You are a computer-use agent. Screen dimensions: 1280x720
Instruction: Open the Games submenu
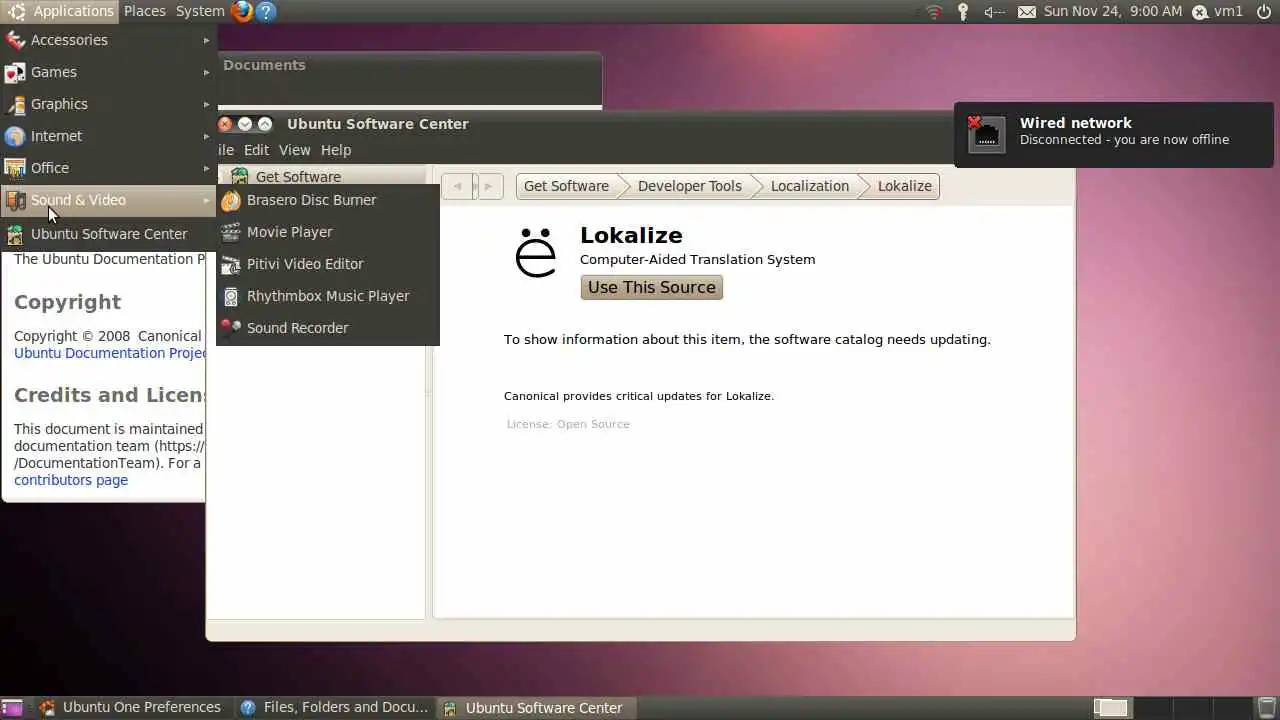pyautogui.click(x=108, y=72)
